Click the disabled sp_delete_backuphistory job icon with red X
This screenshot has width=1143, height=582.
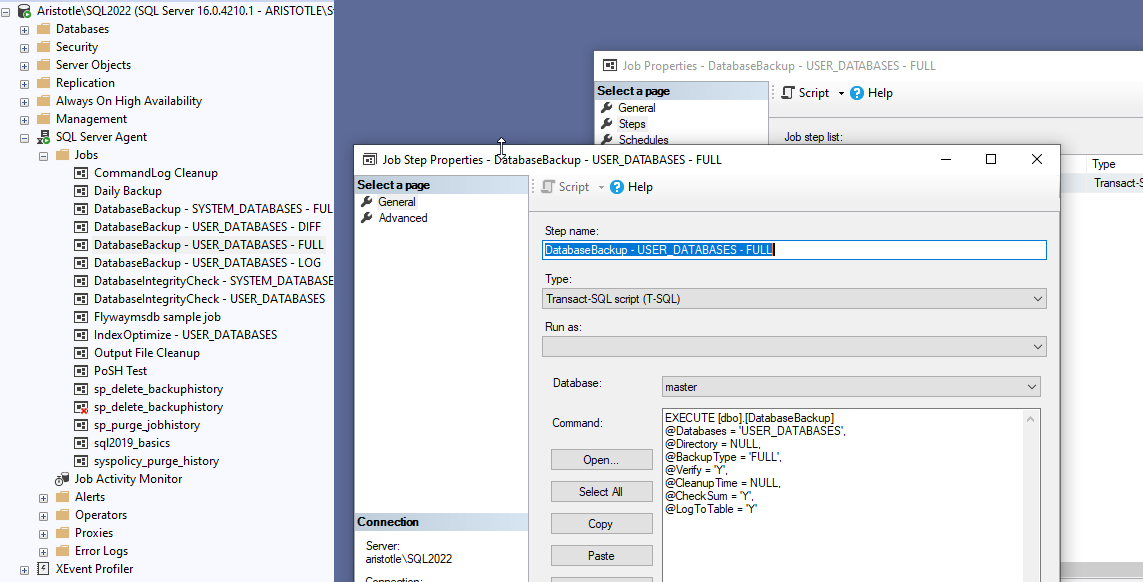point(82,407)
